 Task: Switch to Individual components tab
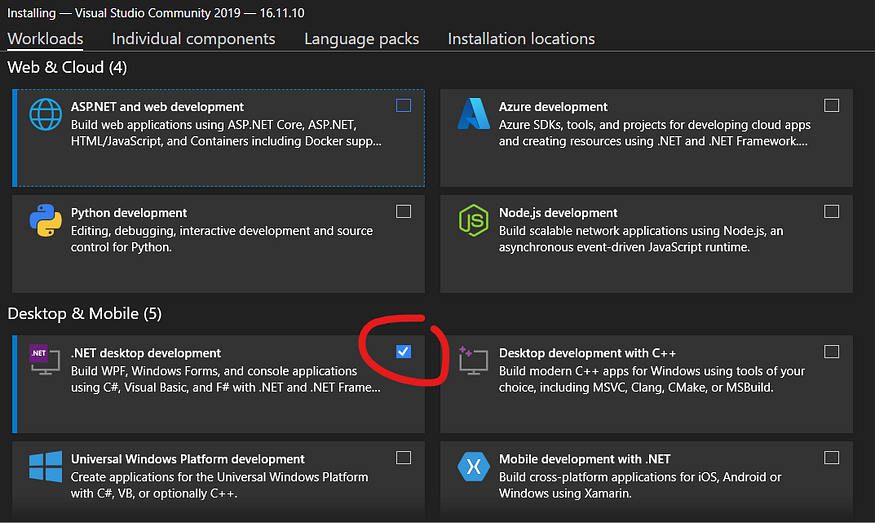pyautogui.click(x=193, y=39)
